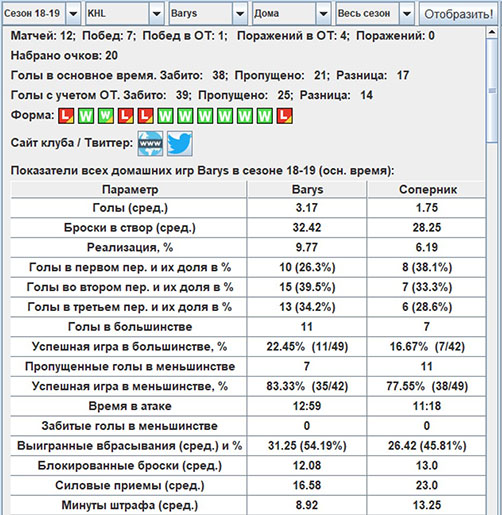Select the Время в атаке row label
Viewport: 502px width, 515px height.
click(x=130, y=406)
